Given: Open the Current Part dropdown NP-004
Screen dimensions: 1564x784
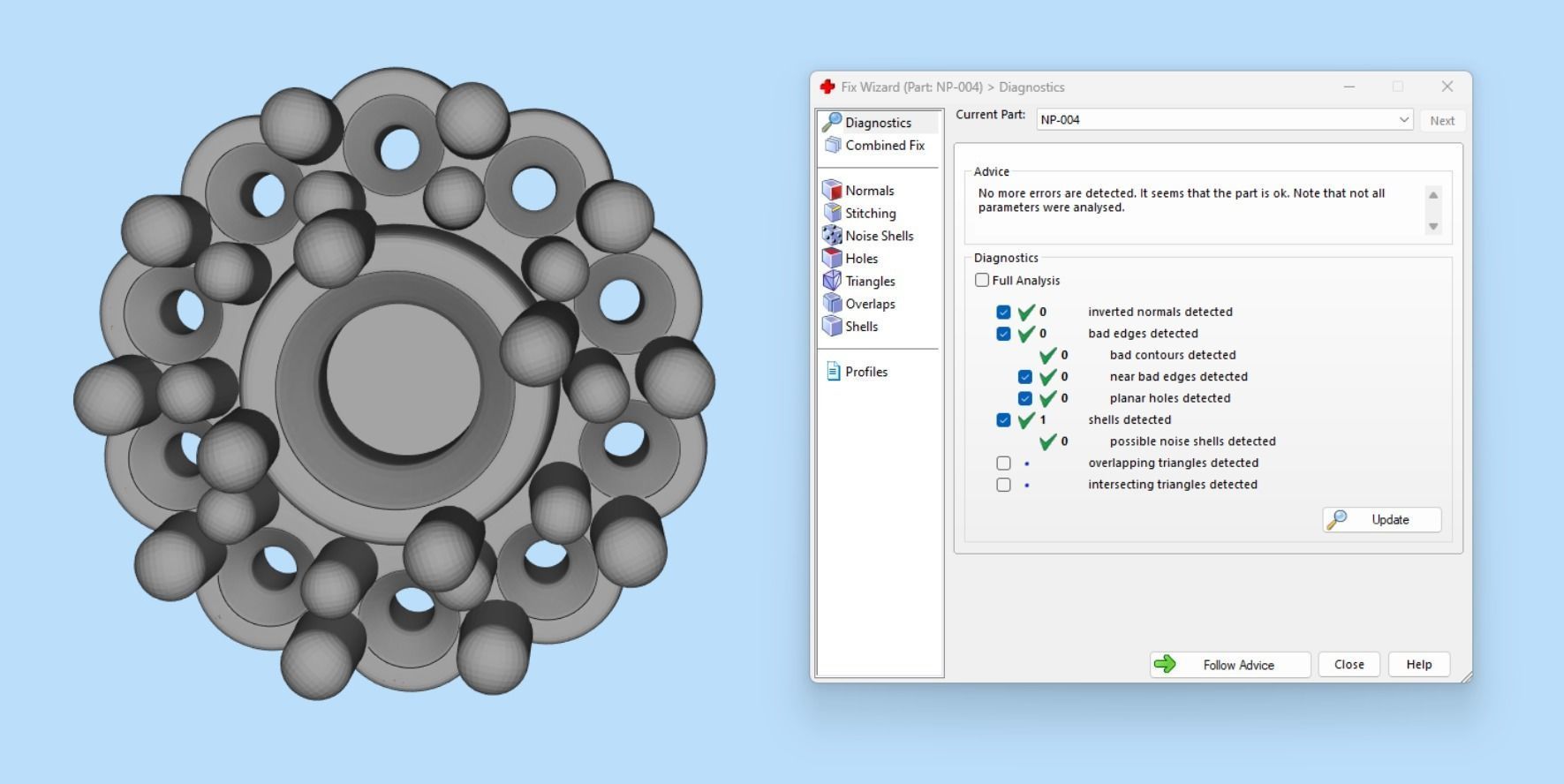Looking at the screenshot, I should coord(1225,119).
